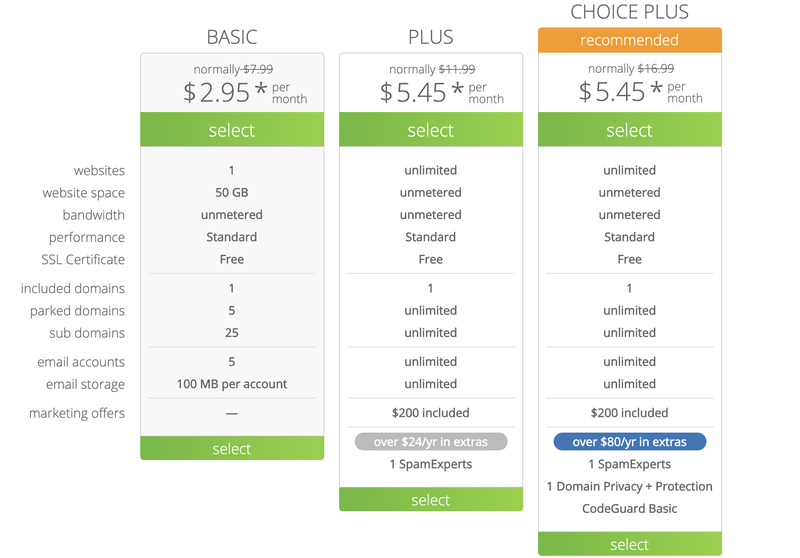800x558 pixels.
Task: Click the PLUS plan heading
Action: pyautogui.click(x=431, y=37)
